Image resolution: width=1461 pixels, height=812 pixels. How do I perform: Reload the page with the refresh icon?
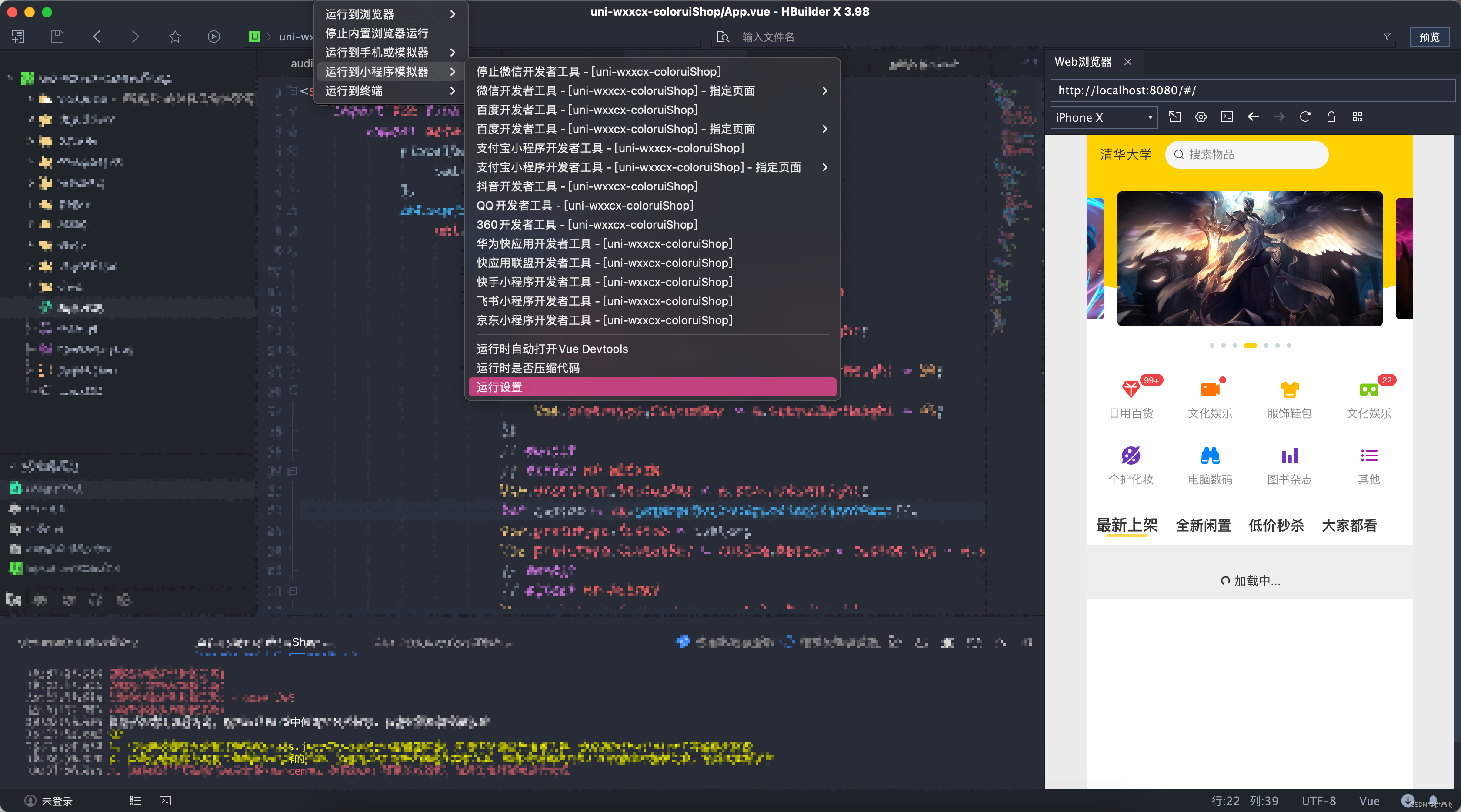(x=1305, y=117)
